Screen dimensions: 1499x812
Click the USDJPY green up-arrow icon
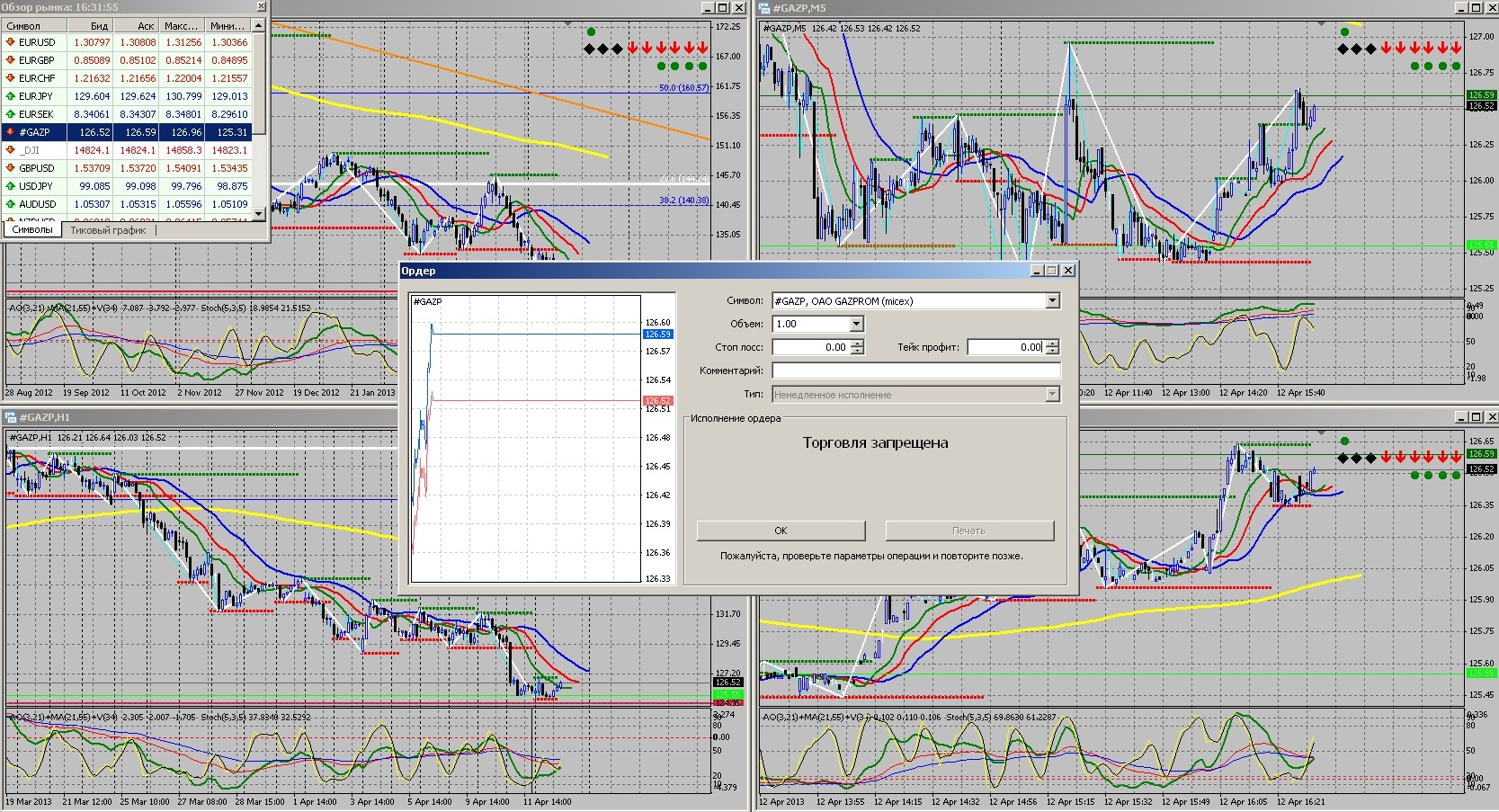pos(10,186)
